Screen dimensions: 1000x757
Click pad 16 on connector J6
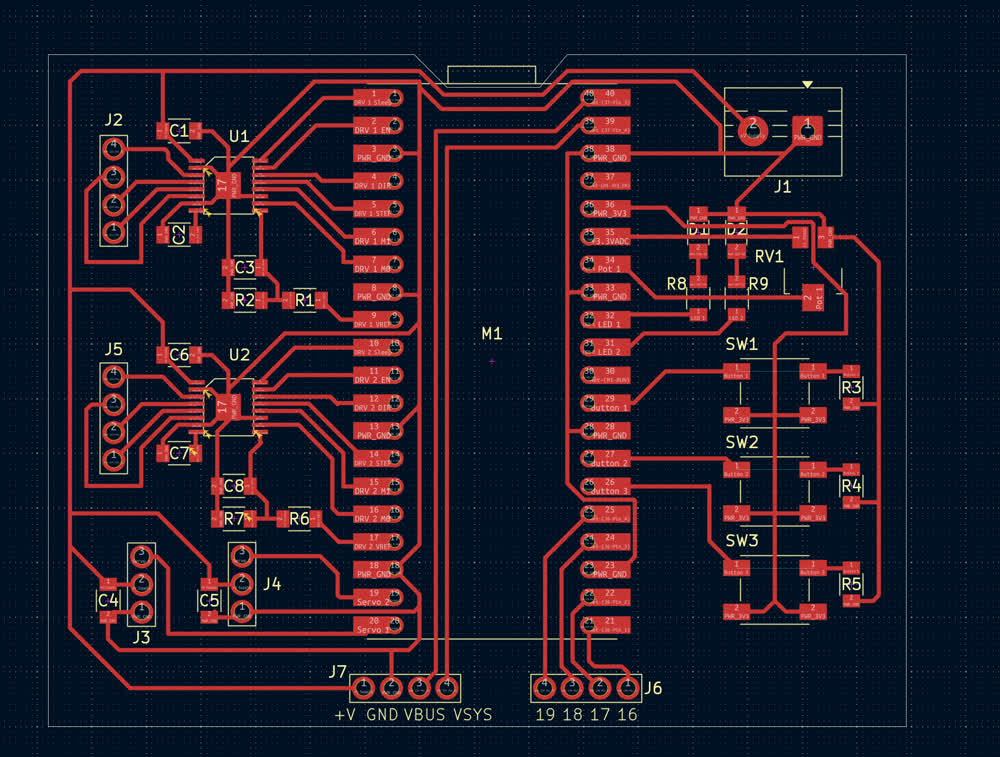tap(627, 687)
